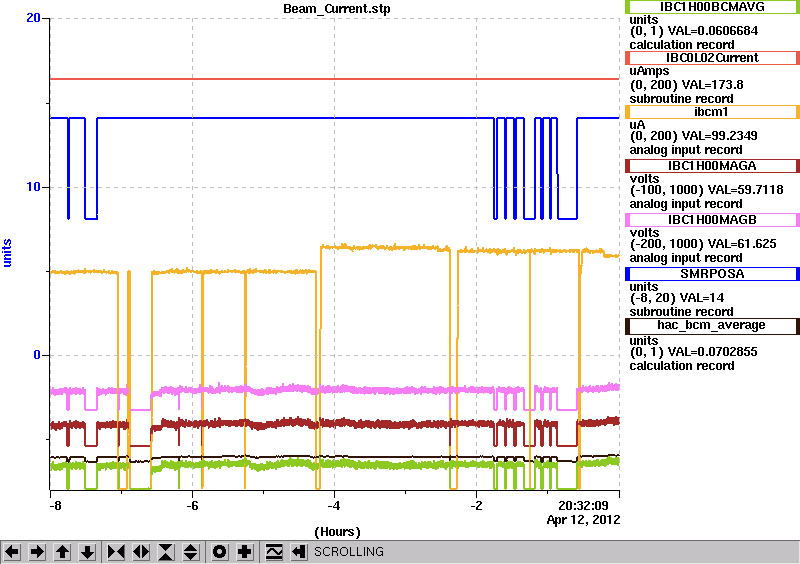Viewport: 800px width, 564px height.
Task: Click 'calculation record' under hac_bcm_average
Action: point(682,366)
